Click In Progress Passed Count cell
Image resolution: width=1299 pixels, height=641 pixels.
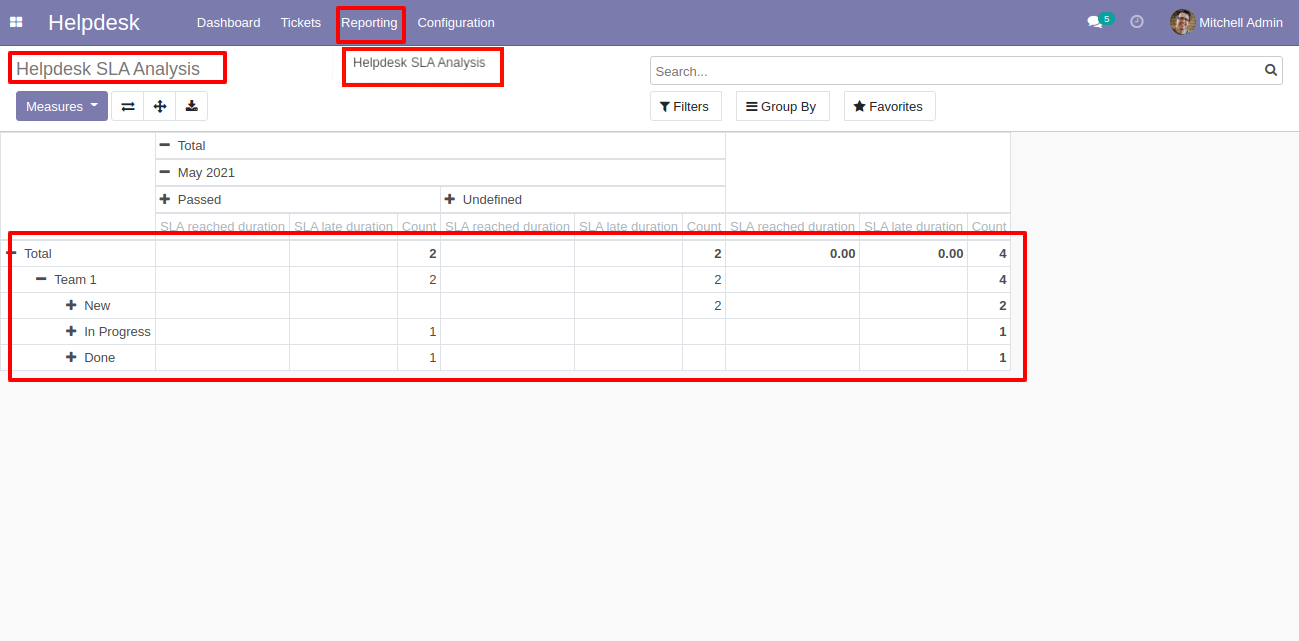419,332
